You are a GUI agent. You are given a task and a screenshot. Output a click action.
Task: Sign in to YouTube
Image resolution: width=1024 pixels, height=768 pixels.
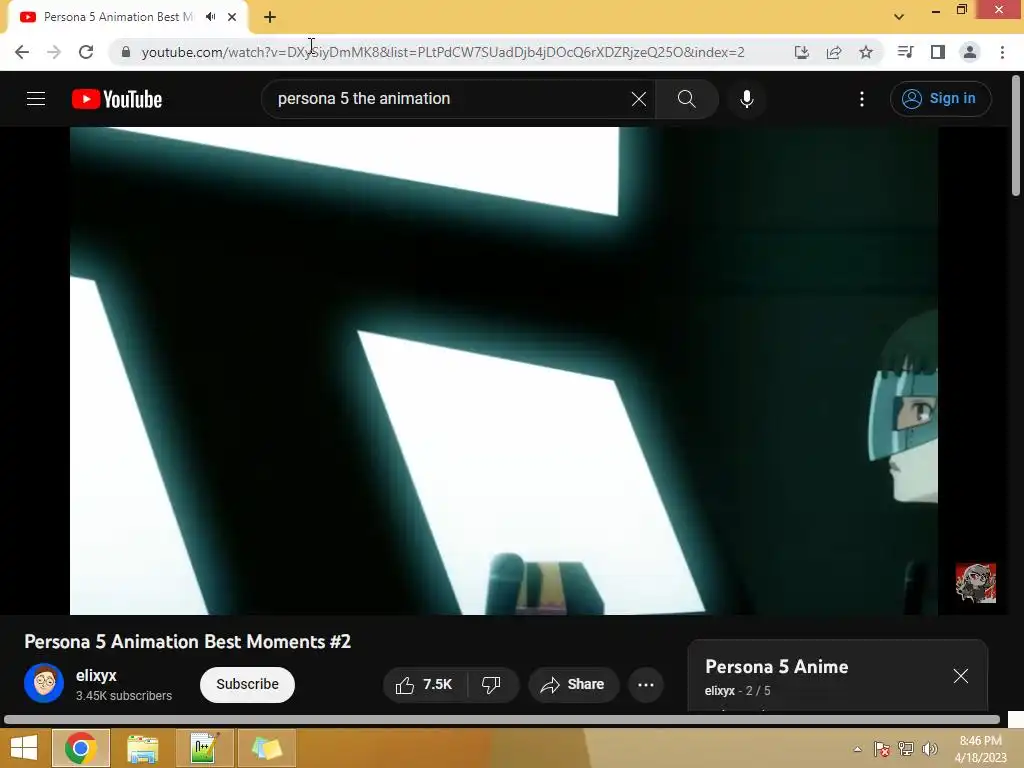coord(940,99)
